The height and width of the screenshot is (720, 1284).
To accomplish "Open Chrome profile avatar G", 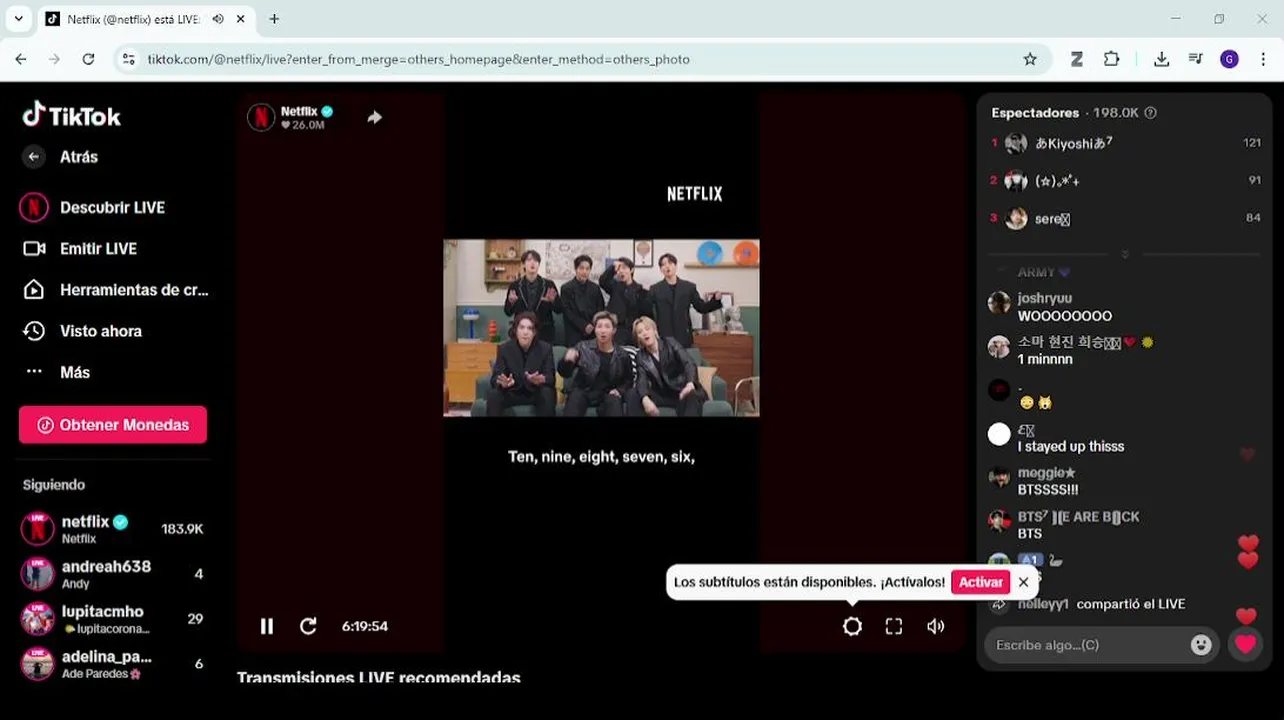I will click(1229, 59).
